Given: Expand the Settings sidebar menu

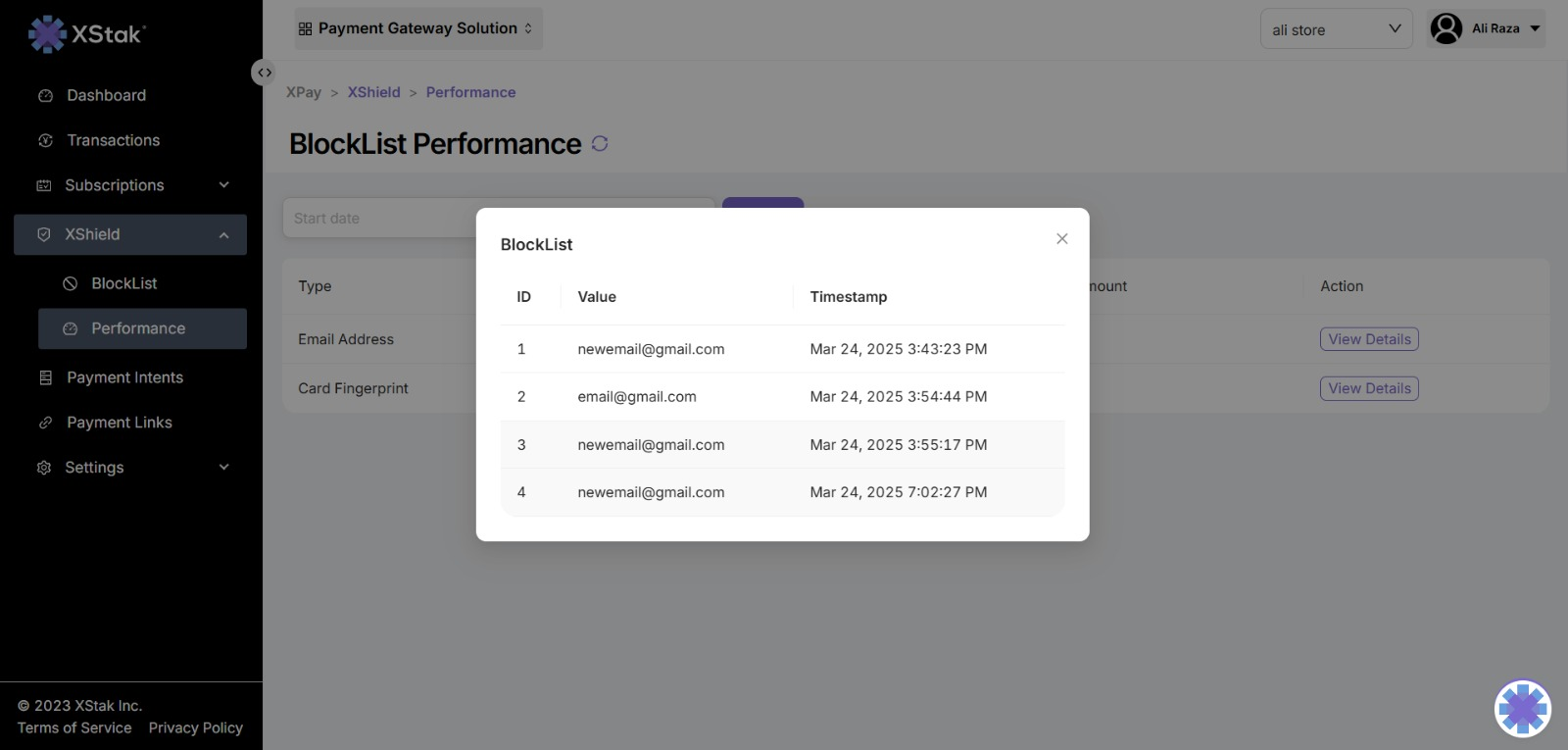Looking at the screenshot, I should click(223, 468).
